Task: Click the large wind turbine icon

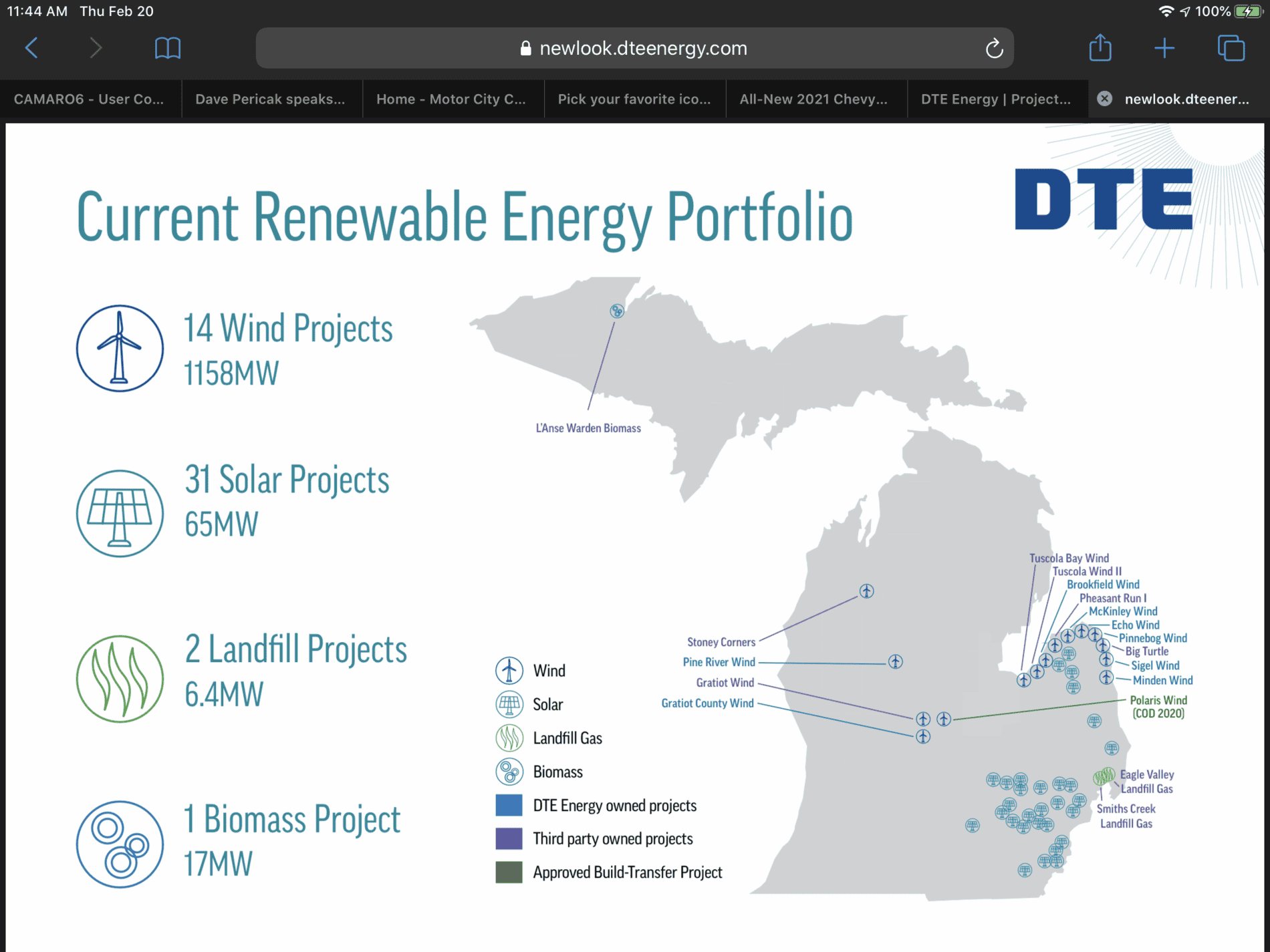Action: tap(120, 348)
